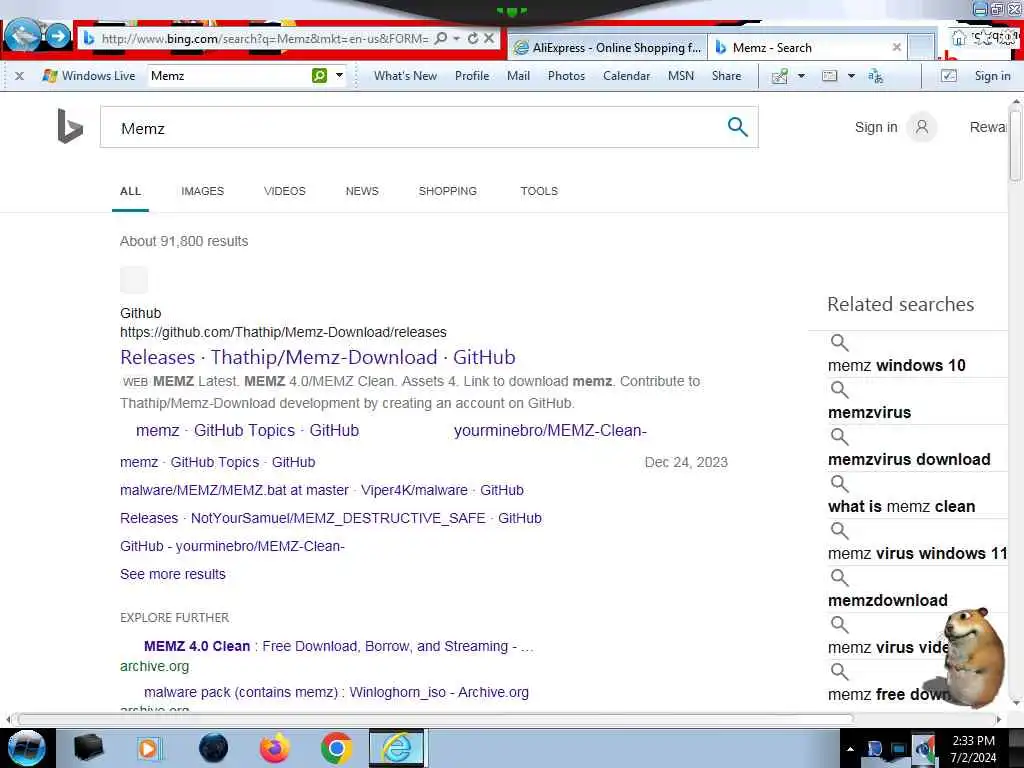Open Google Chrome from the taskbar

point(336,748)
